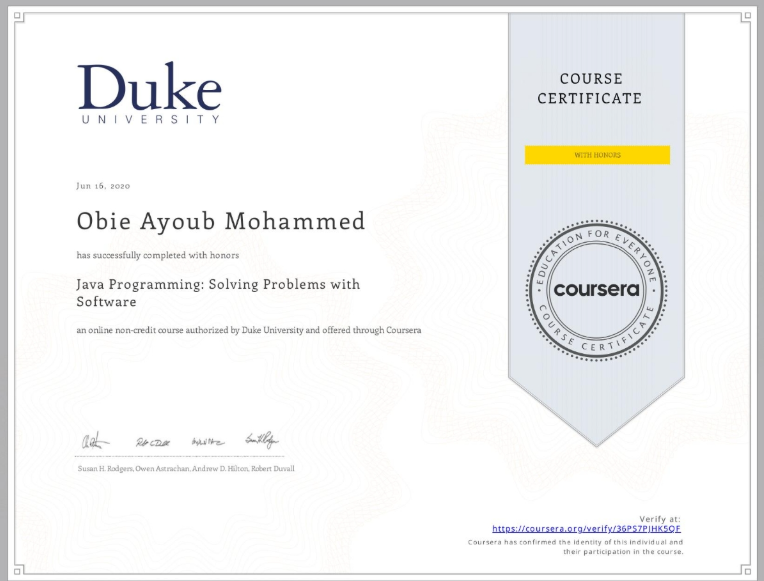
Task: Click the COURSE CERTIFICATE heading
Action: (590, 88)
